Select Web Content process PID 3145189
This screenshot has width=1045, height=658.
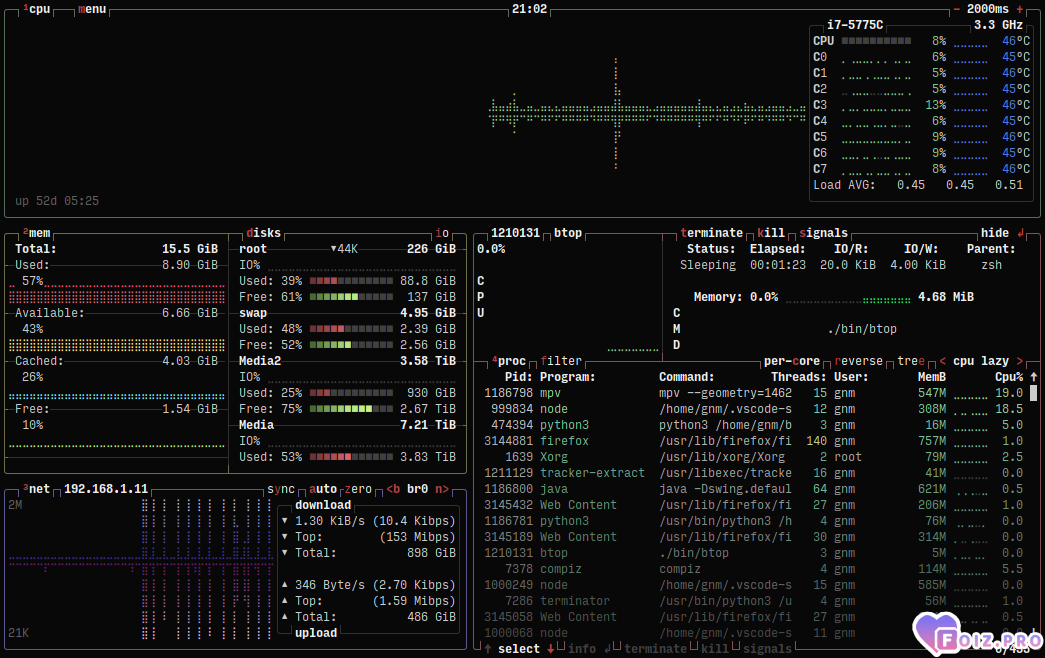point(753,537)
